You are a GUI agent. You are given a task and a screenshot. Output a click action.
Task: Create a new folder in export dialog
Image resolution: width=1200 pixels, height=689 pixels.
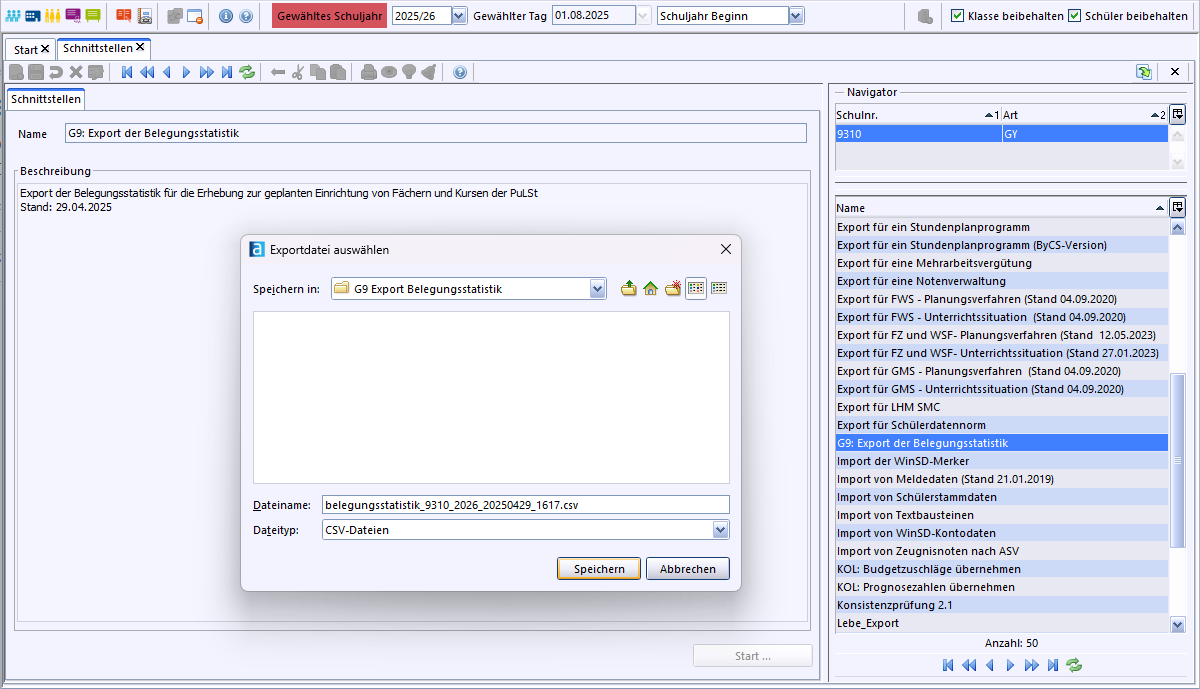[673, 289]
